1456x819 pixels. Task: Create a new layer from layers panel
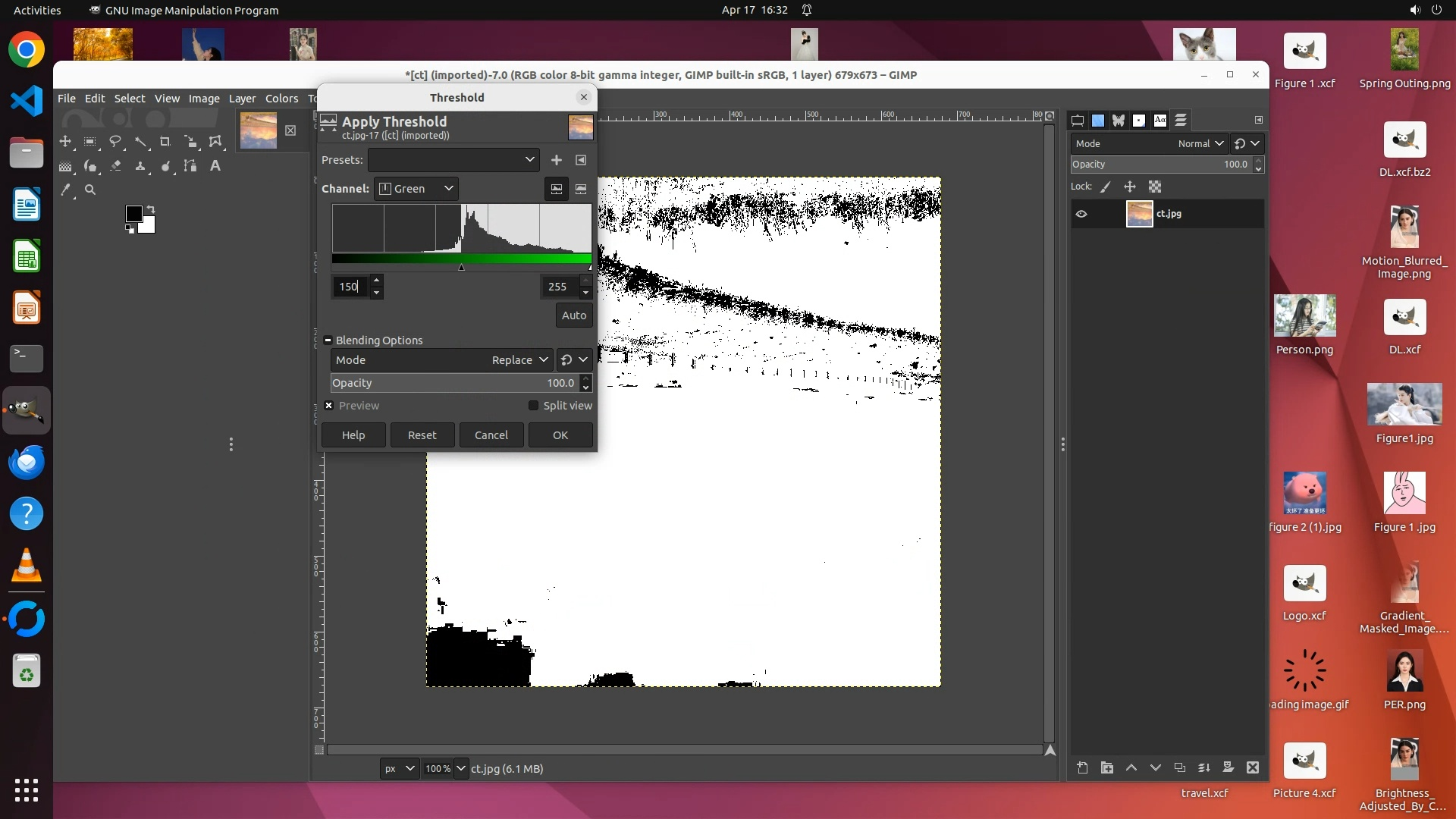(x=1082, y=768)
